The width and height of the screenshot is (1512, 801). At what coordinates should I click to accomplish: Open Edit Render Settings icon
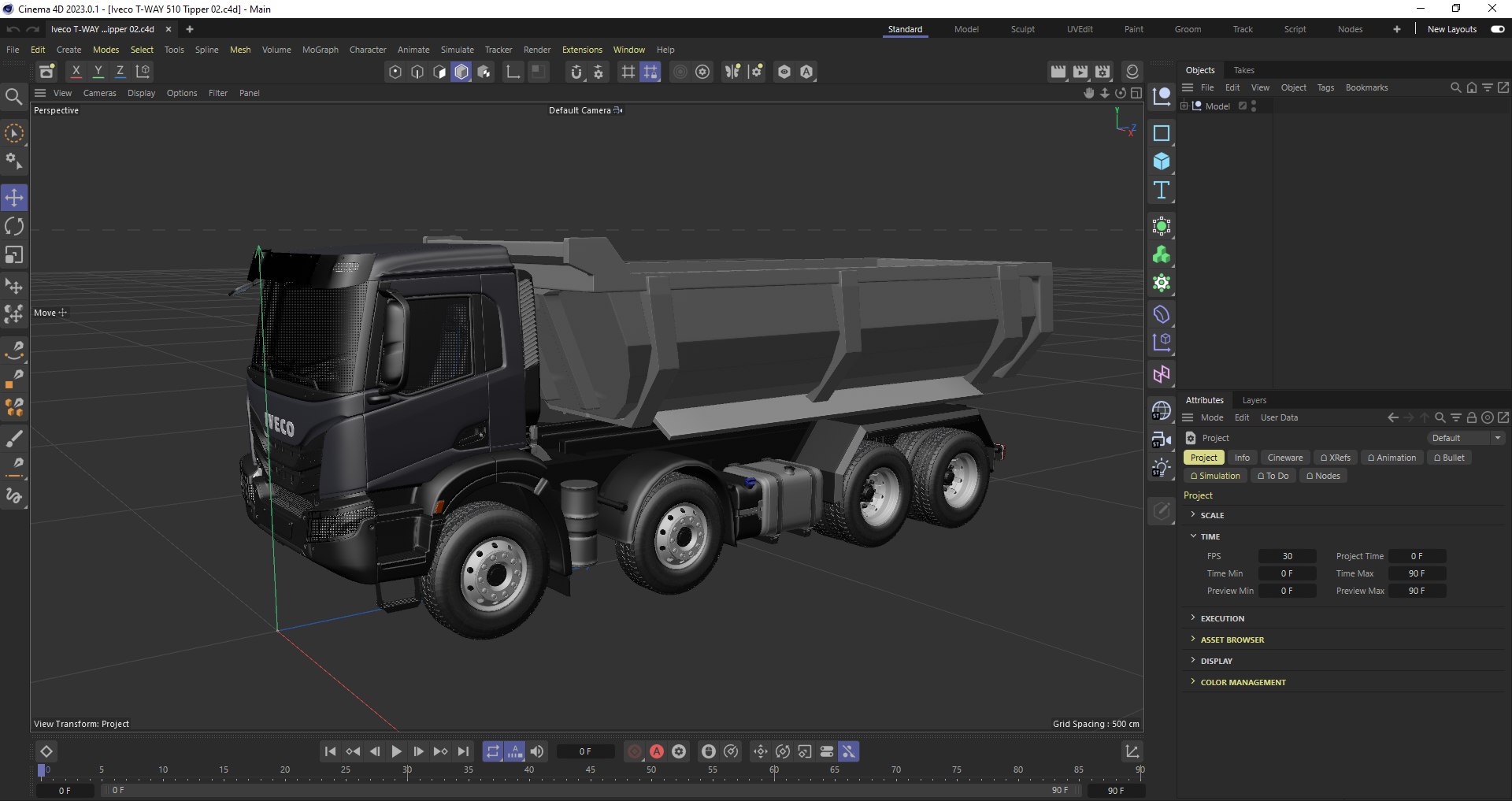1102,72
